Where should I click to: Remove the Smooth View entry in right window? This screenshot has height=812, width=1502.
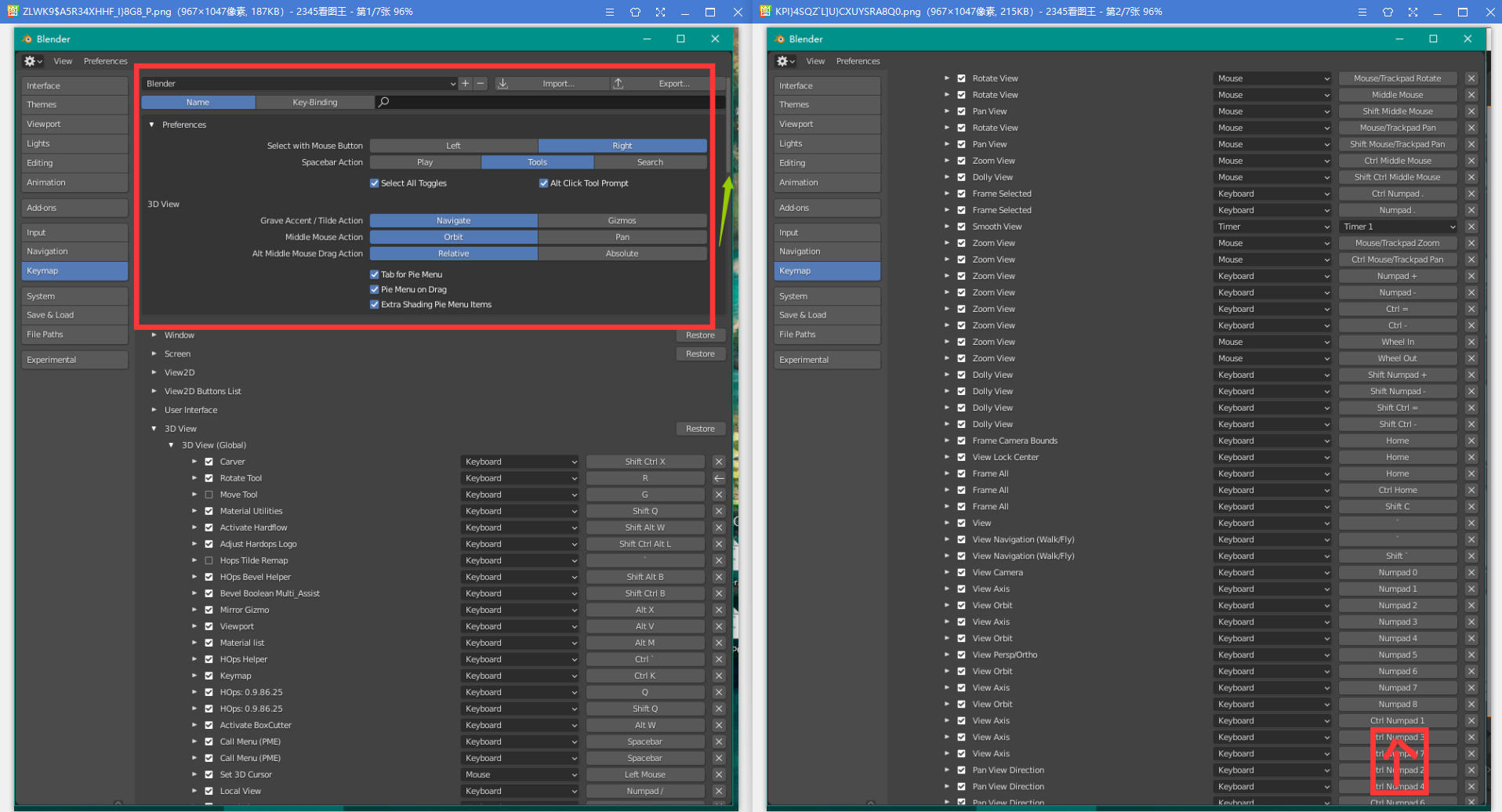pyautogui.click(x=1471, y=227)
